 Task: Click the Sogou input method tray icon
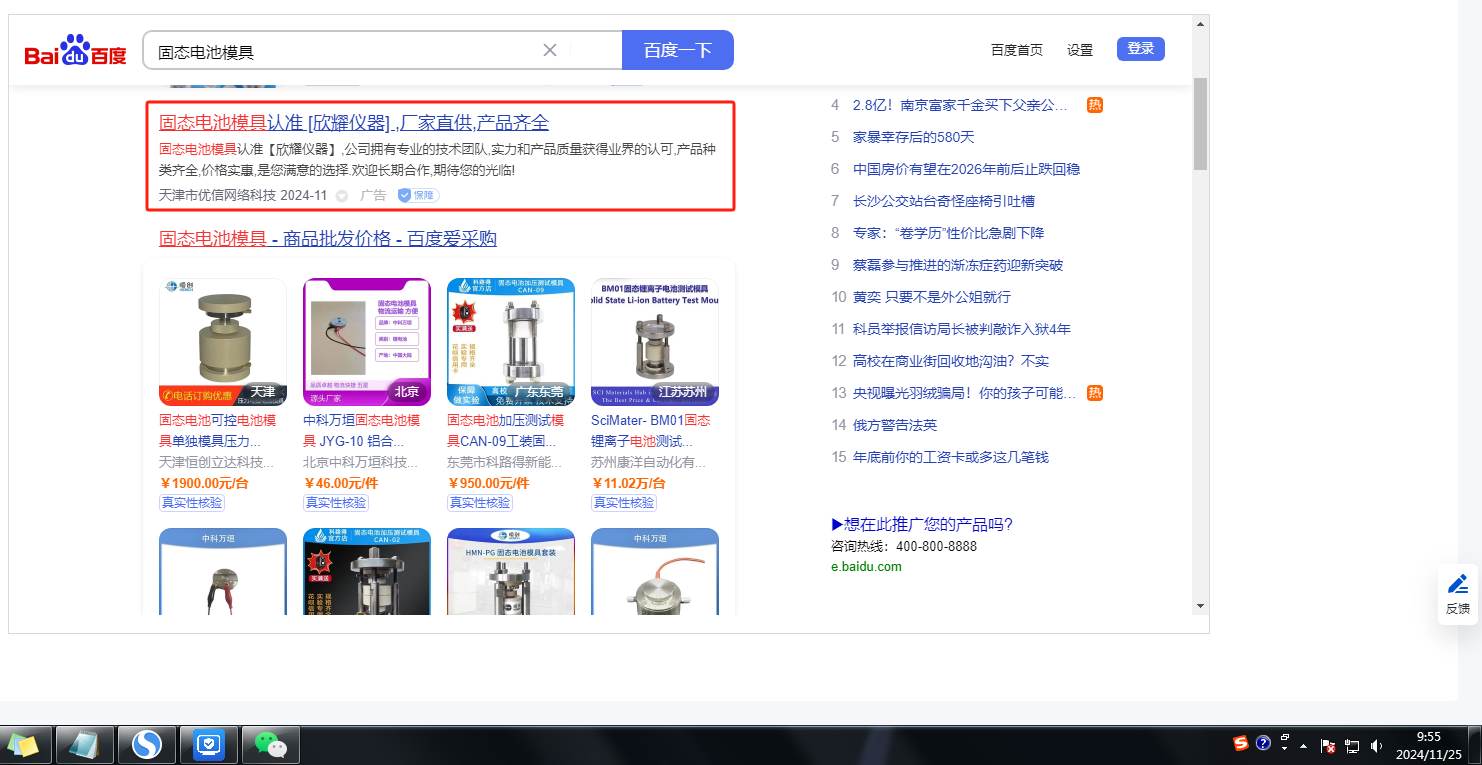pyautogui.click(x=1241, y=743)
